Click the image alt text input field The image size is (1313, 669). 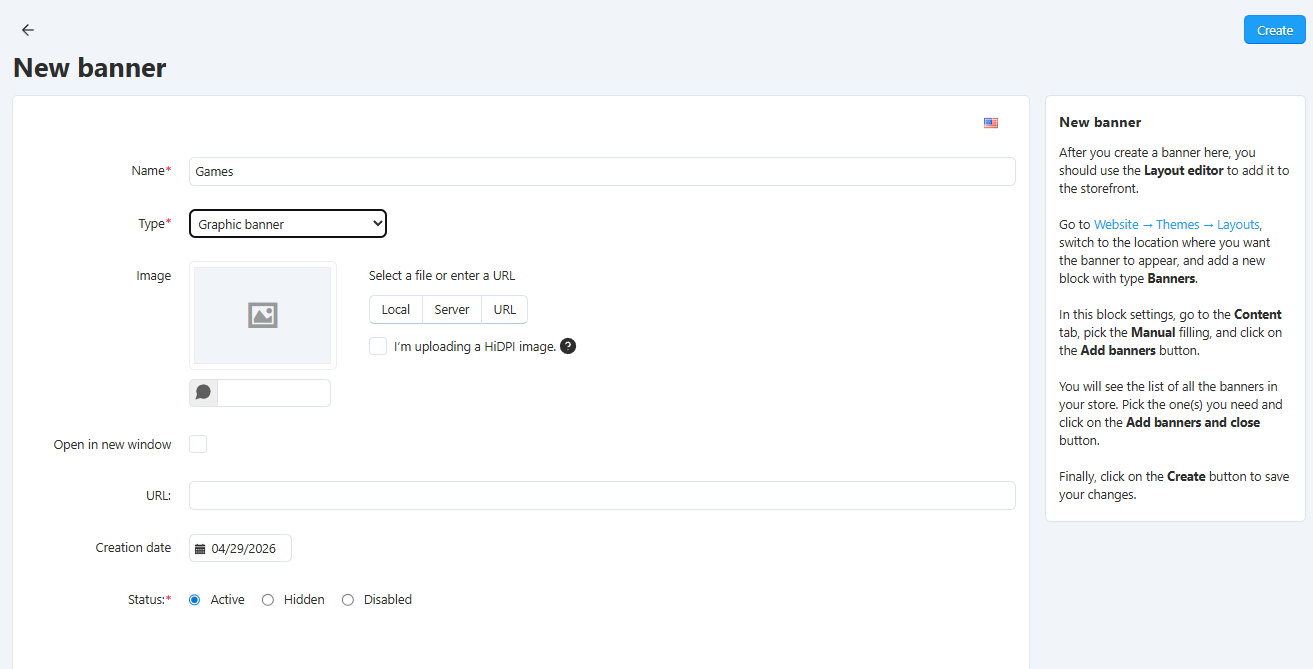click(273, 393)
